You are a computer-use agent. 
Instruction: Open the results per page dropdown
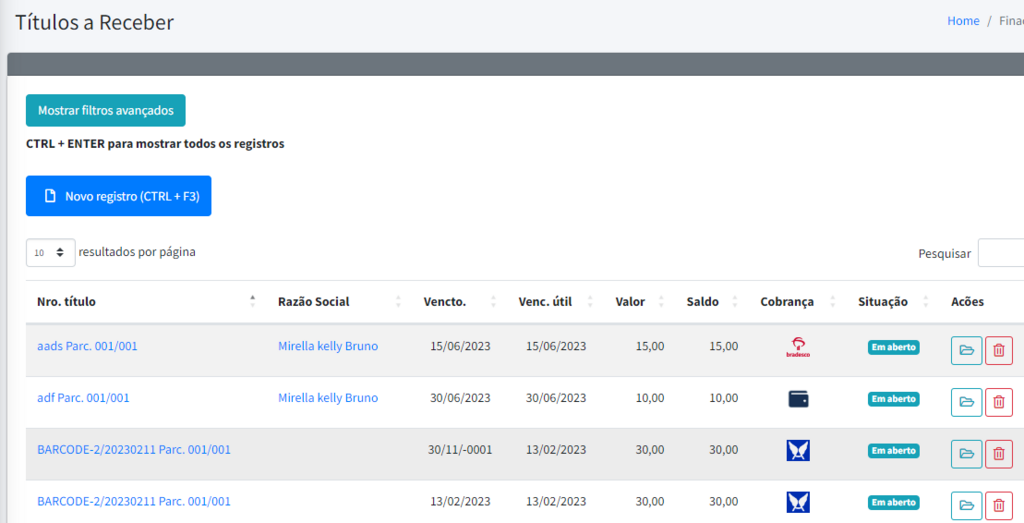[50, 253]
